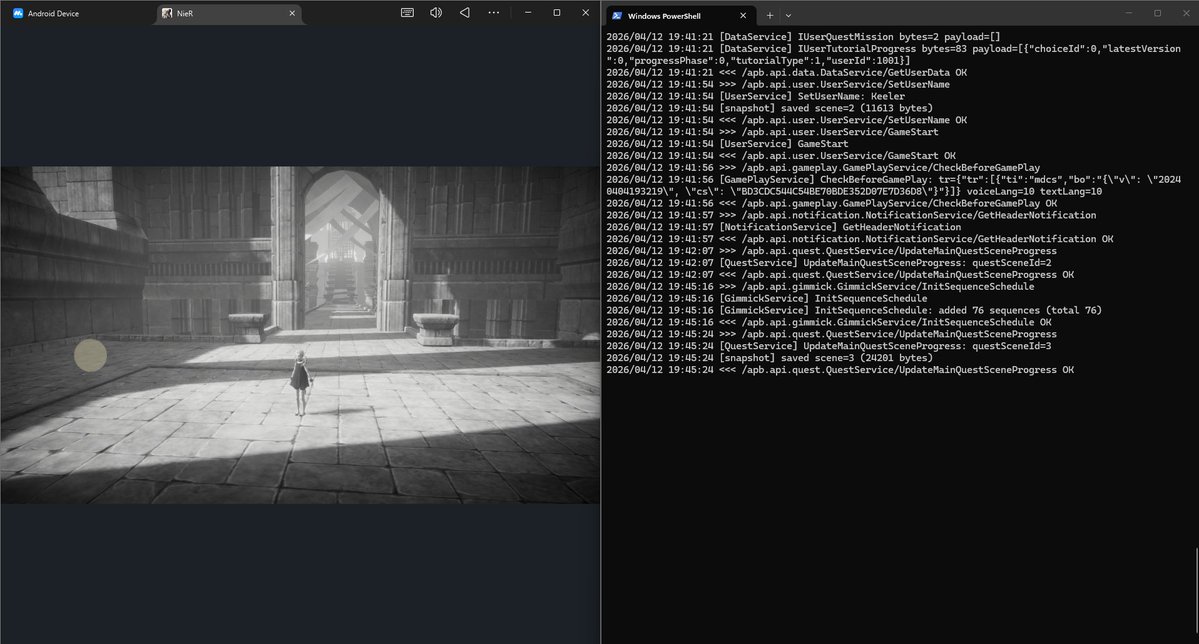Open the three-dots more menu in emulator

click(x=494, y=12)
